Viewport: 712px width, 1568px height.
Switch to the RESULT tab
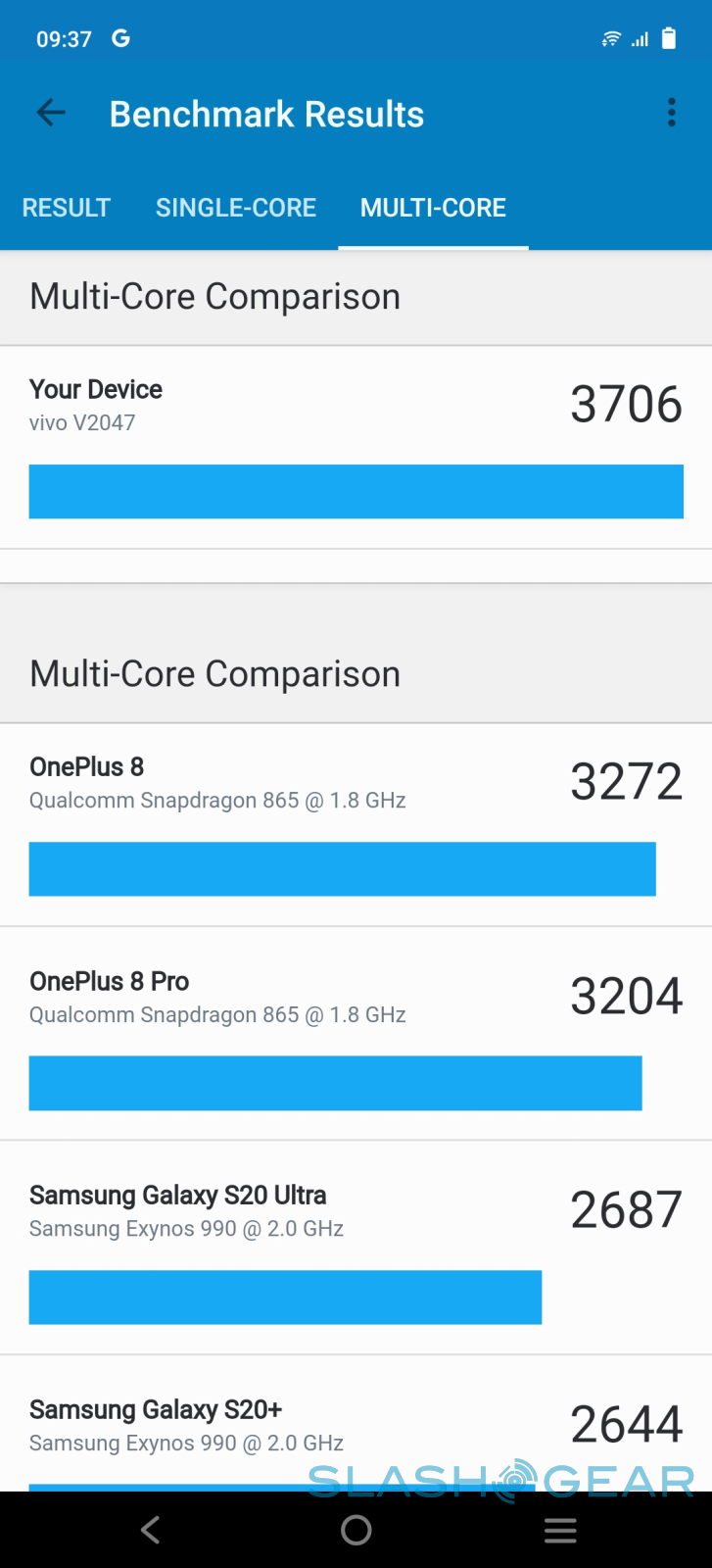(x=66, y=208)
